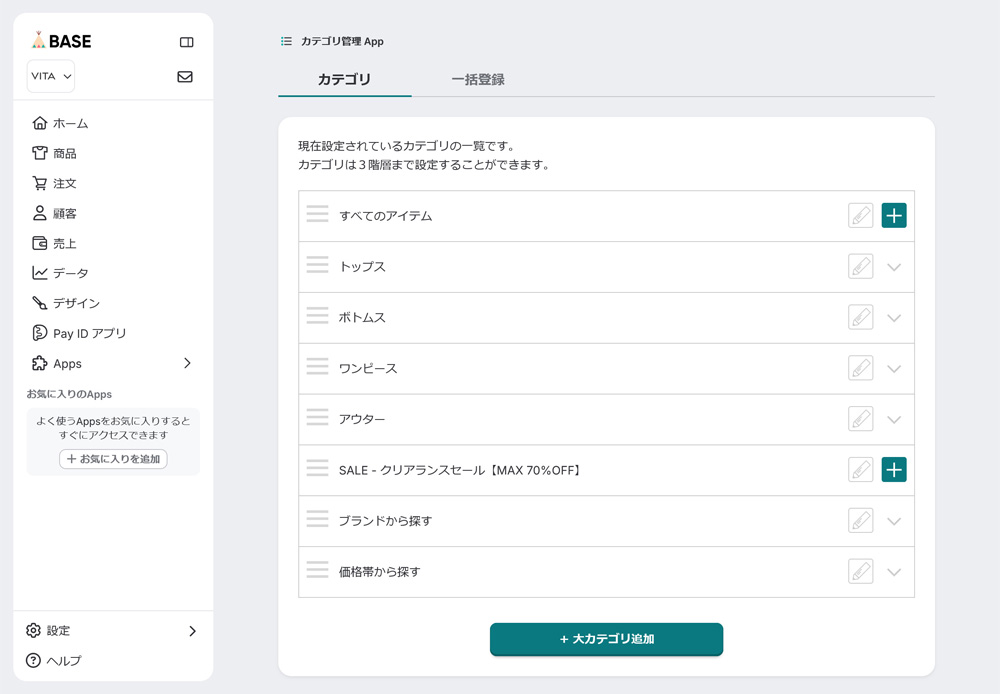1000x694 pixels.
Task: Click the pencil edit icon for トップス
Action: [860, 266]
